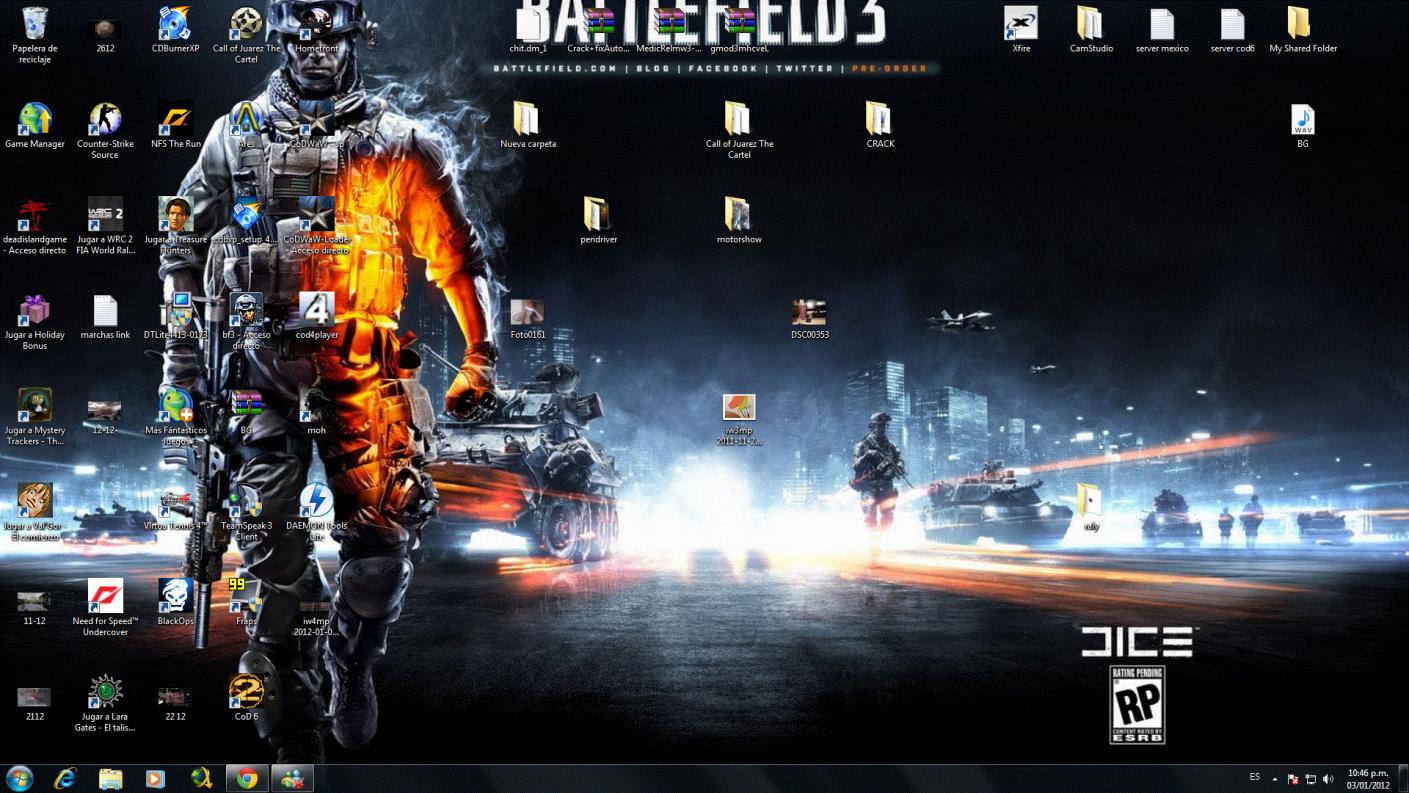Viewport: 1409px width, 793px height.
Task: Select Jugar a Treasure Hunters icon
Action: point(176,214)
